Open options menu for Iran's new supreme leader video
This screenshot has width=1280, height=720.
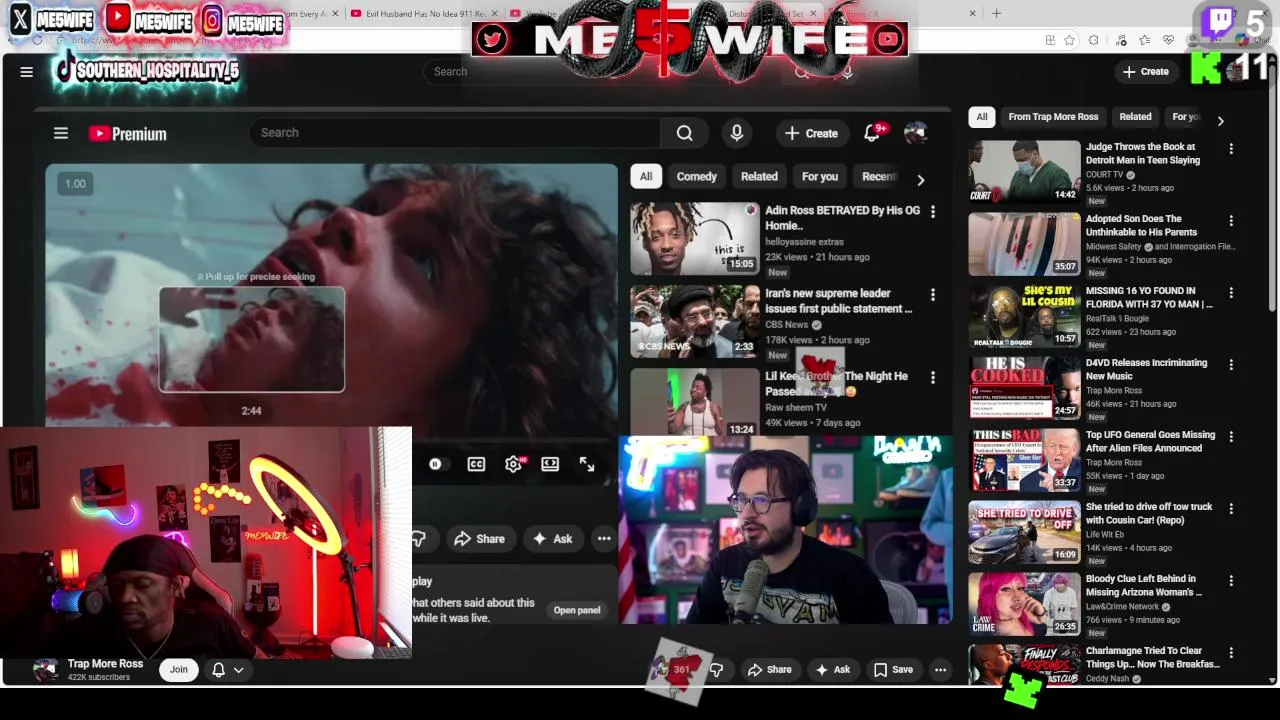pos(933,295)
